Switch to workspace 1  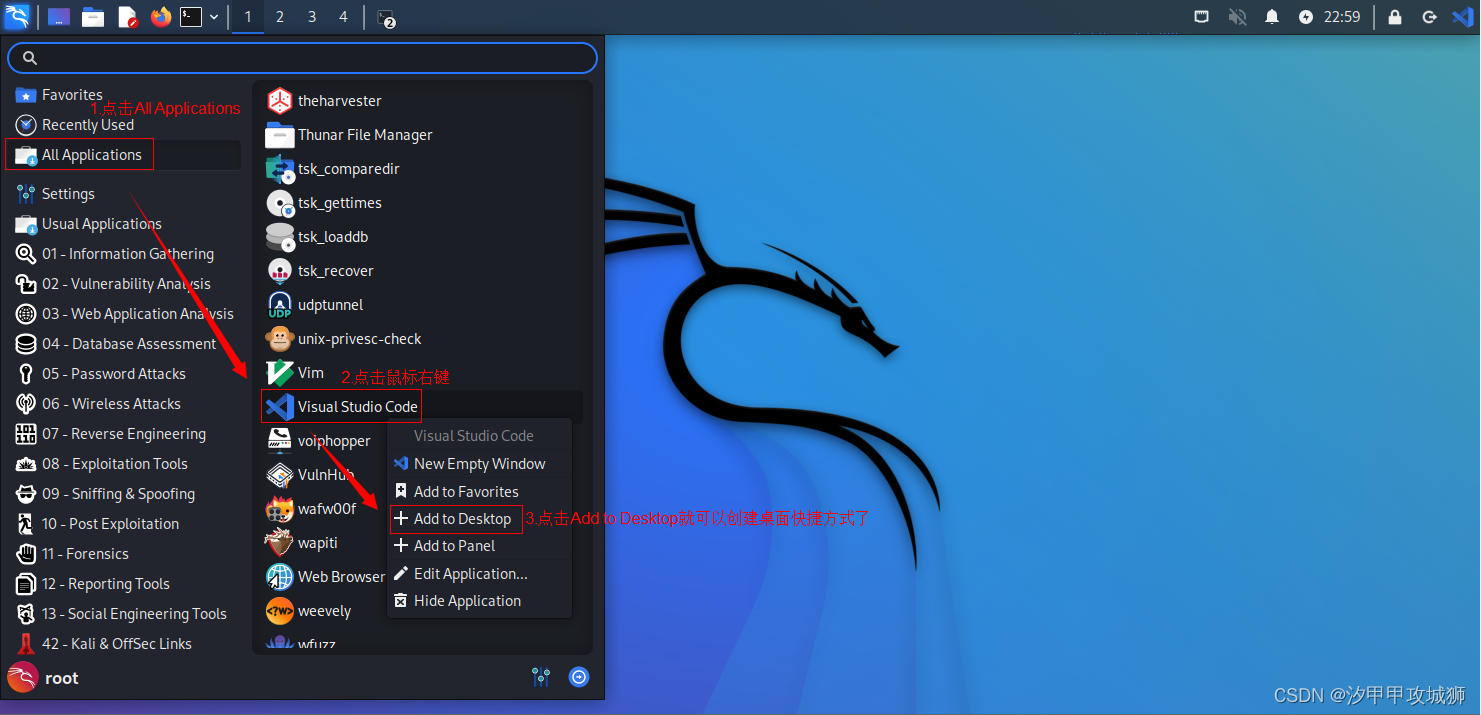tap(248, 17)
